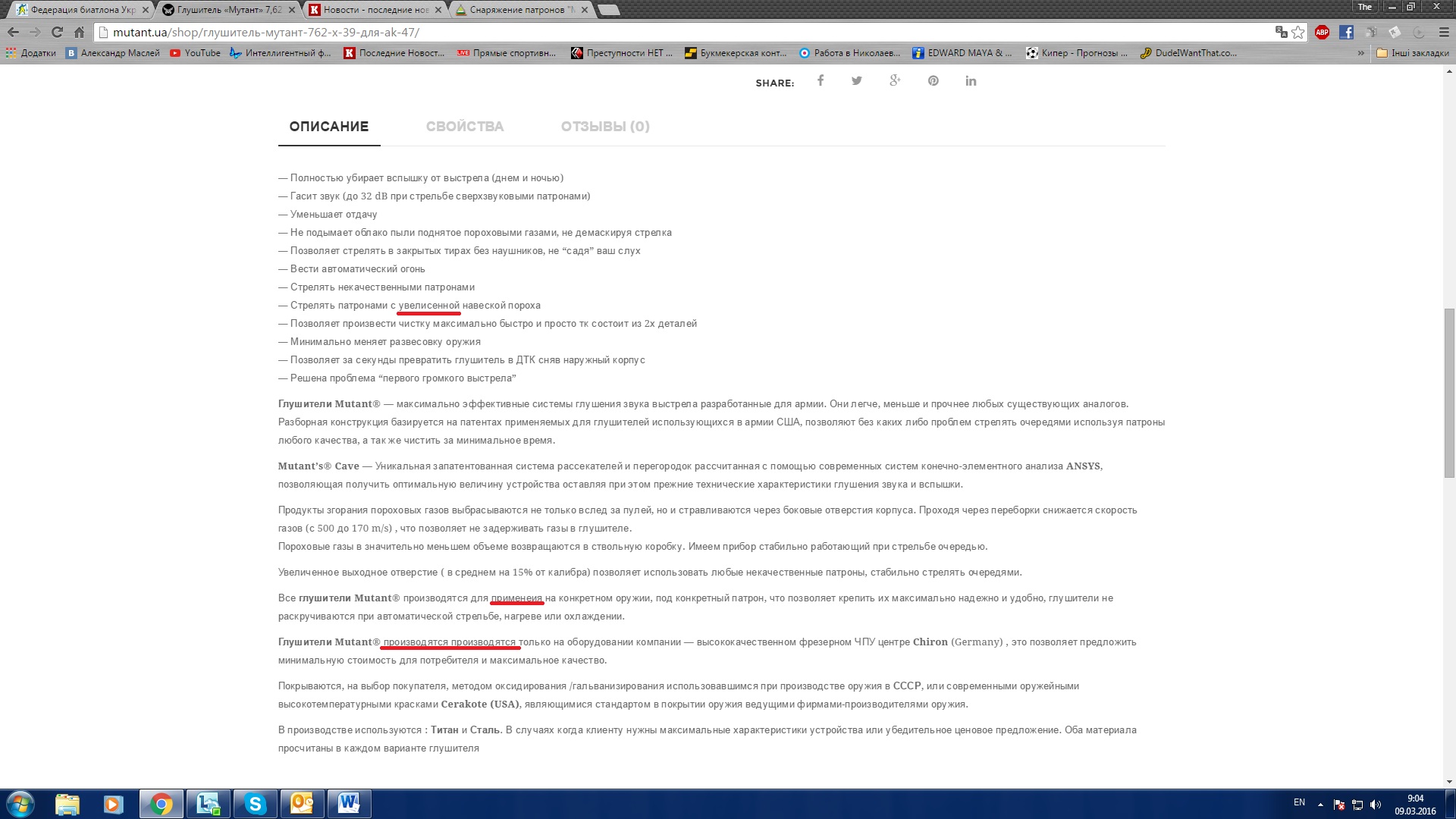Viewport: 1456px width, 819px height.
Task: Share the product page on Twitter
Action: coord(857,81)
